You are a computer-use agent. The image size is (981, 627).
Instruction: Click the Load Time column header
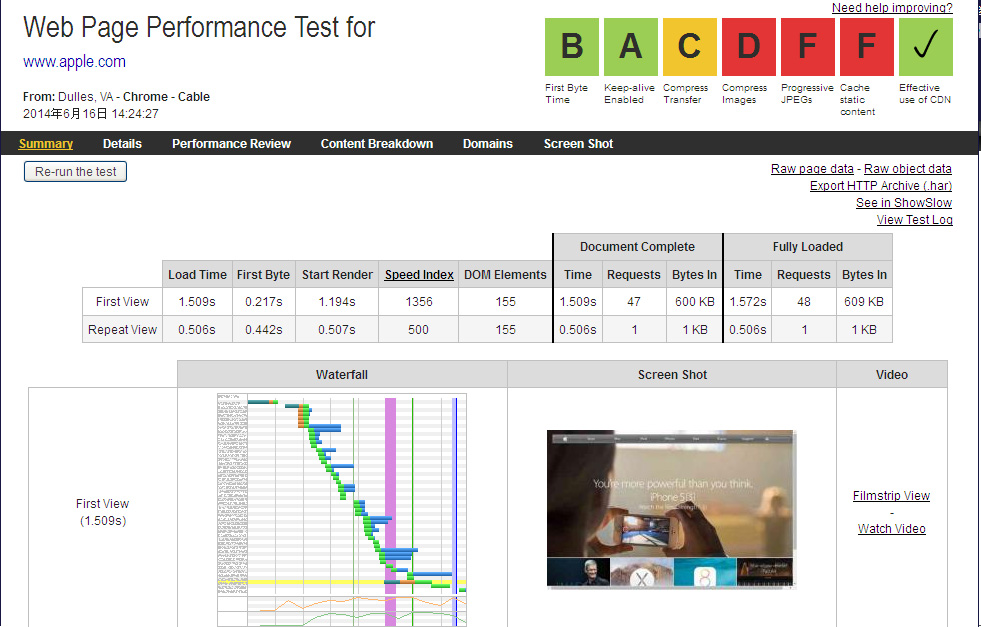pyautogui.click(x=197, y=274)
